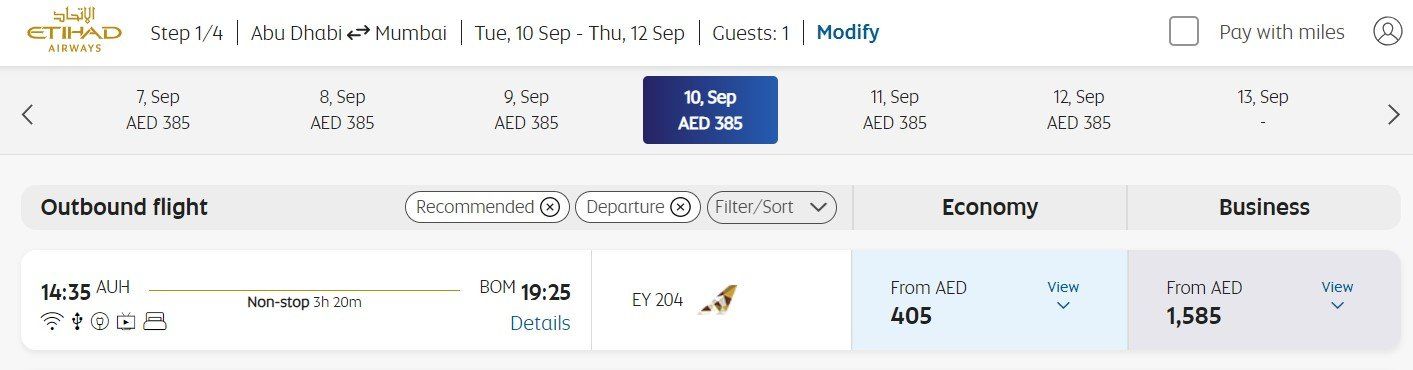1413x370 pixels.
Task: Show the previous dates with the left arrow
Action: 28,114
